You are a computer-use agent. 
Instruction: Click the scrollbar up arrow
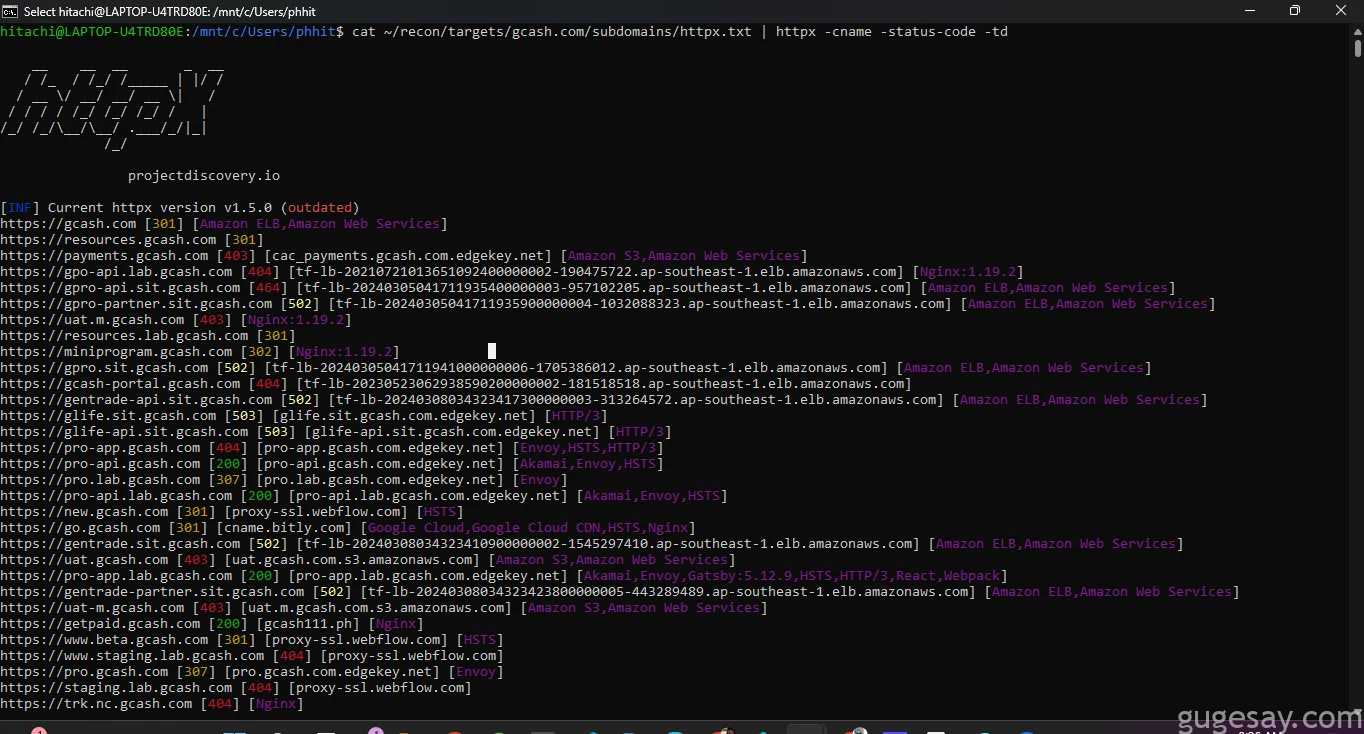(x=1356, y=30)
